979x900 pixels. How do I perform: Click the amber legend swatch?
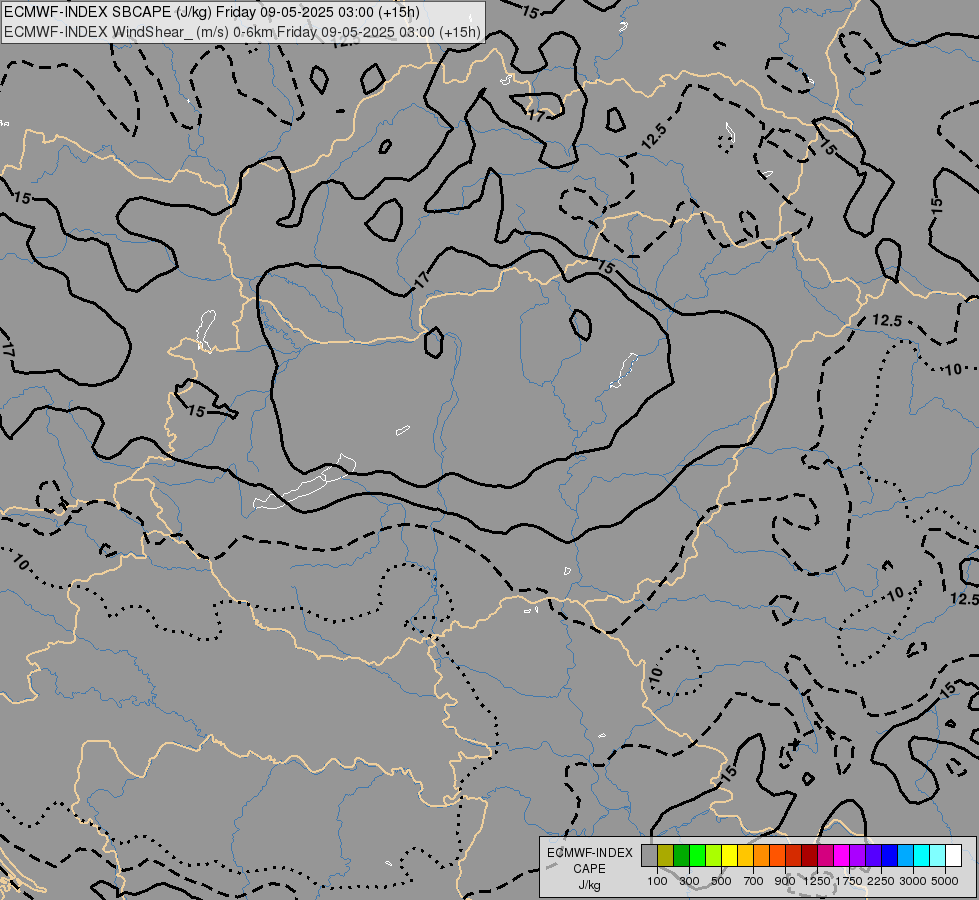point(745,855)
